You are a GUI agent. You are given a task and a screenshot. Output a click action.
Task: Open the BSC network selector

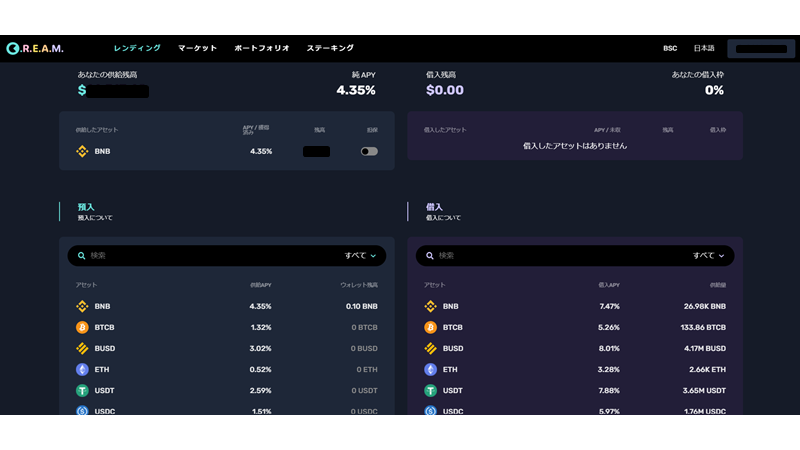(x=670, y=48)
